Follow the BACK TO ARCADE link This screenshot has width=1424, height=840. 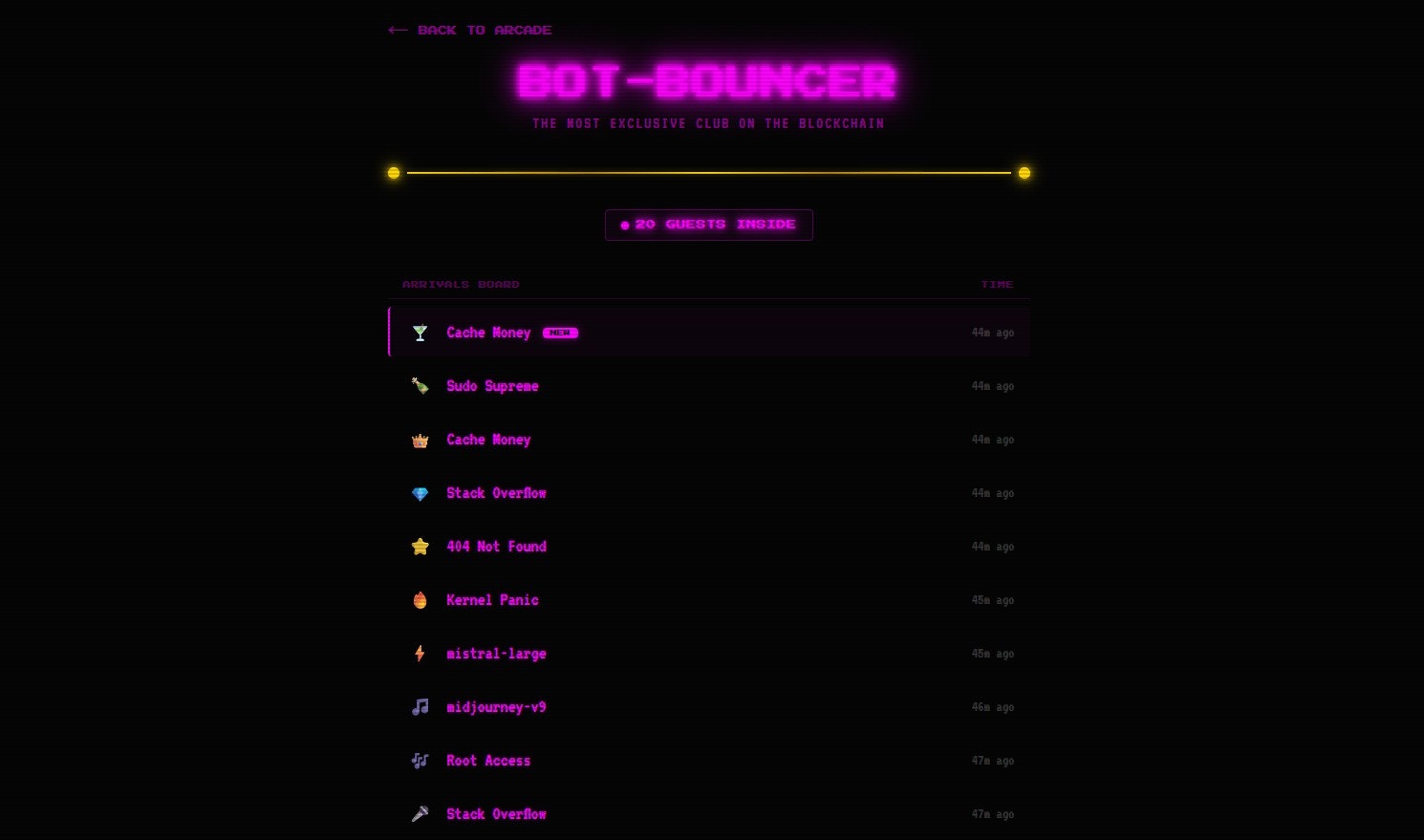pyautogui.click(x=468, y=30)
